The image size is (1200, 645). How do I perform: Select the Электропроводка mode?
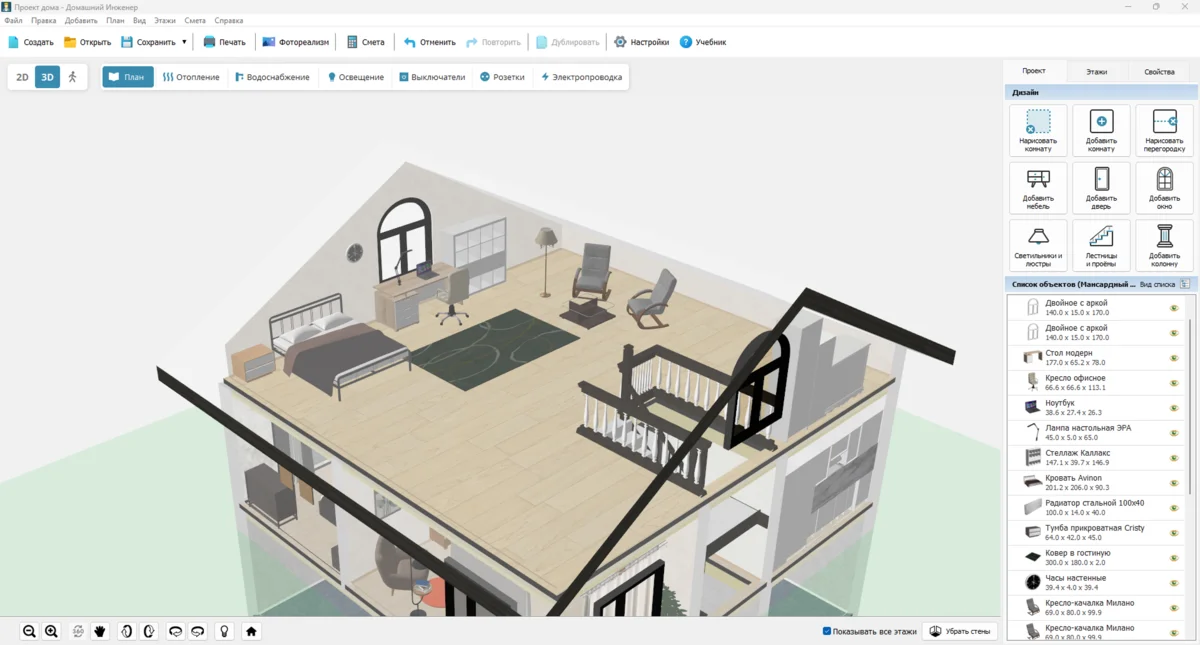tap(581, 77)
